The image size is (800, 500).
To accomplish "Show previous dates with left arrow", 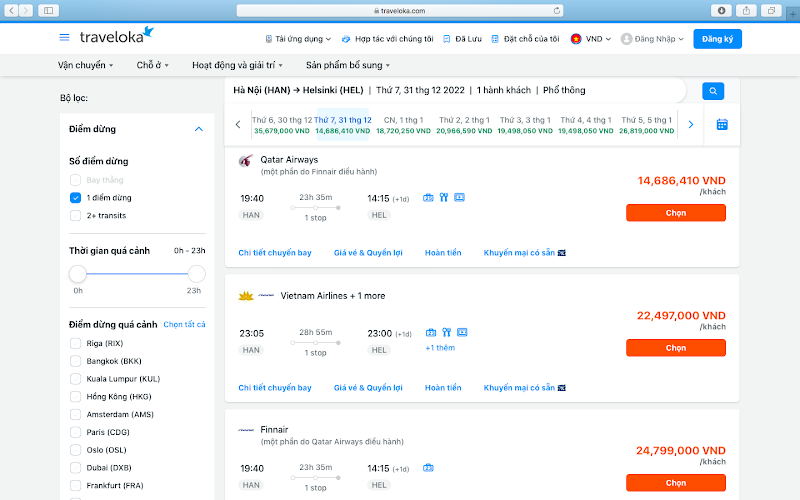I will click(x=238, y=125).
